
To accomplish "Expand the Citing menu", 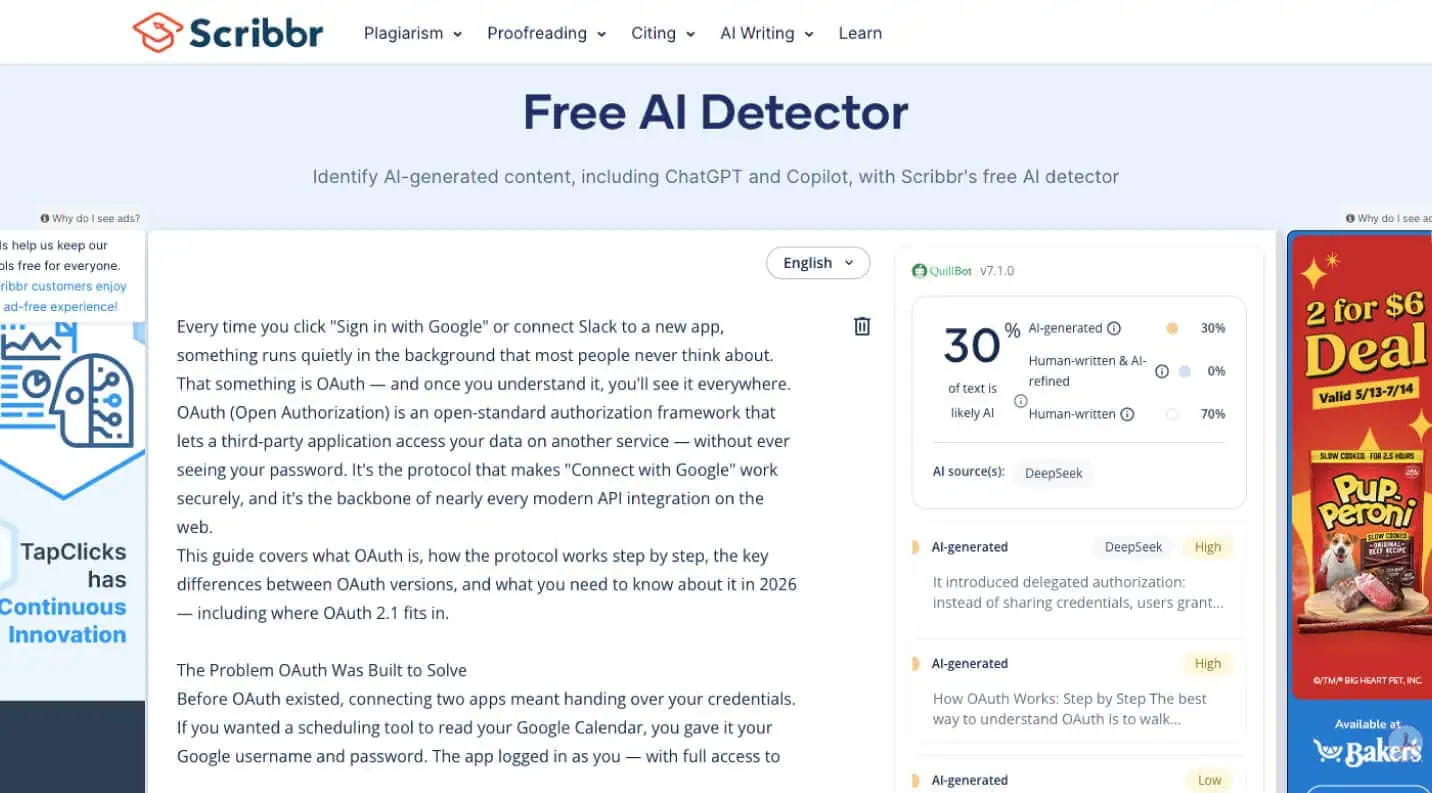I will click(663, 33).
